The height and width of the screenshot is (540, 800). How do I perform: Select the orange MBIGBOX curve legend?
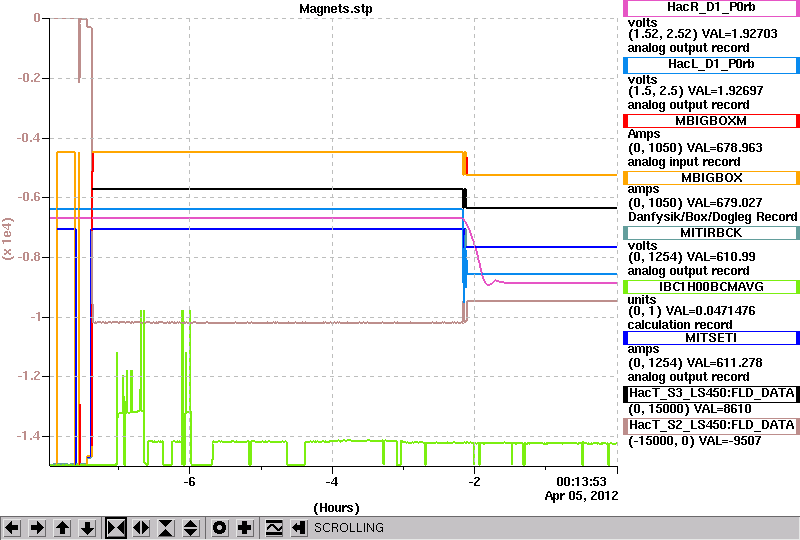711,178
